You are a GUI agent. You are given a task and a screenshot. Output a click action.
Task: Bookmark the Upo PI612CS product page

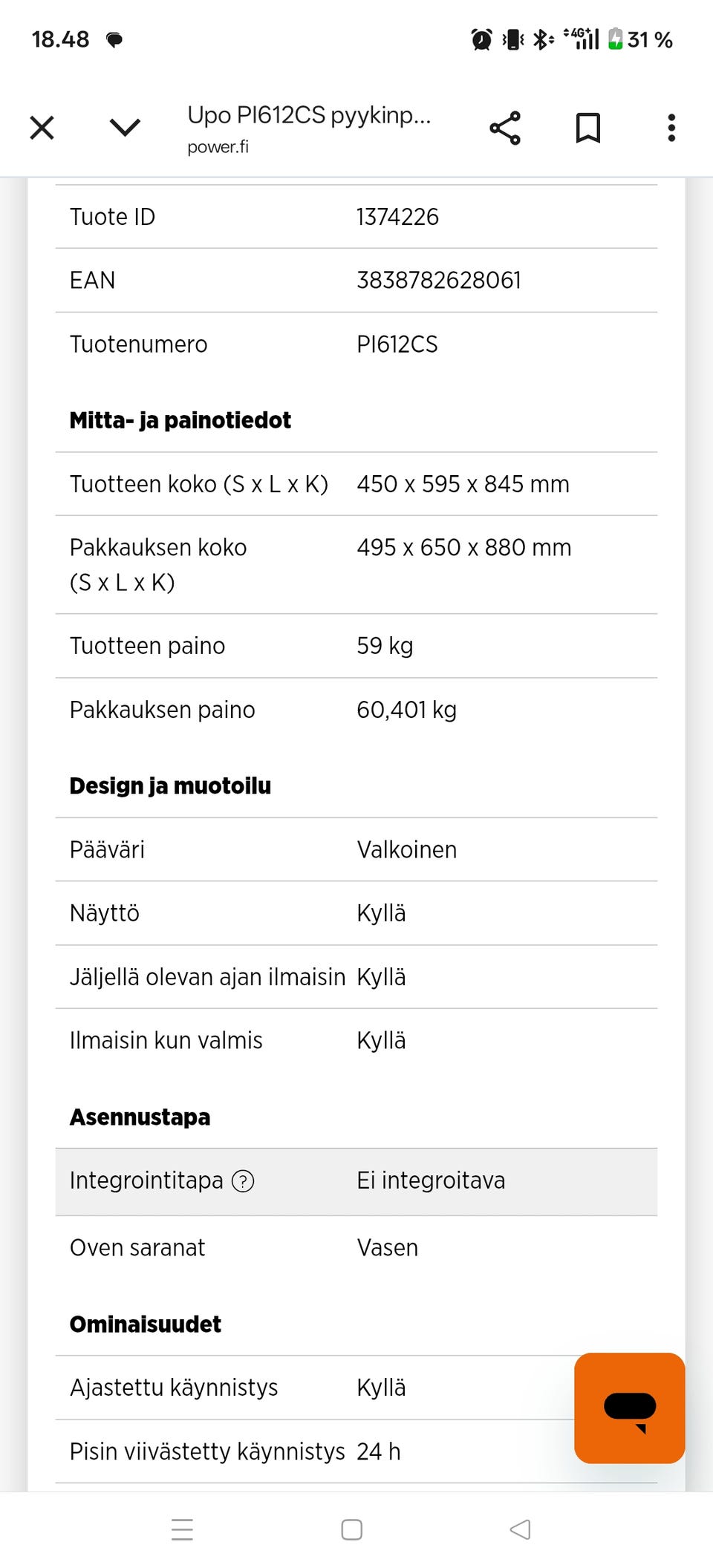click(x=587, y=128)
